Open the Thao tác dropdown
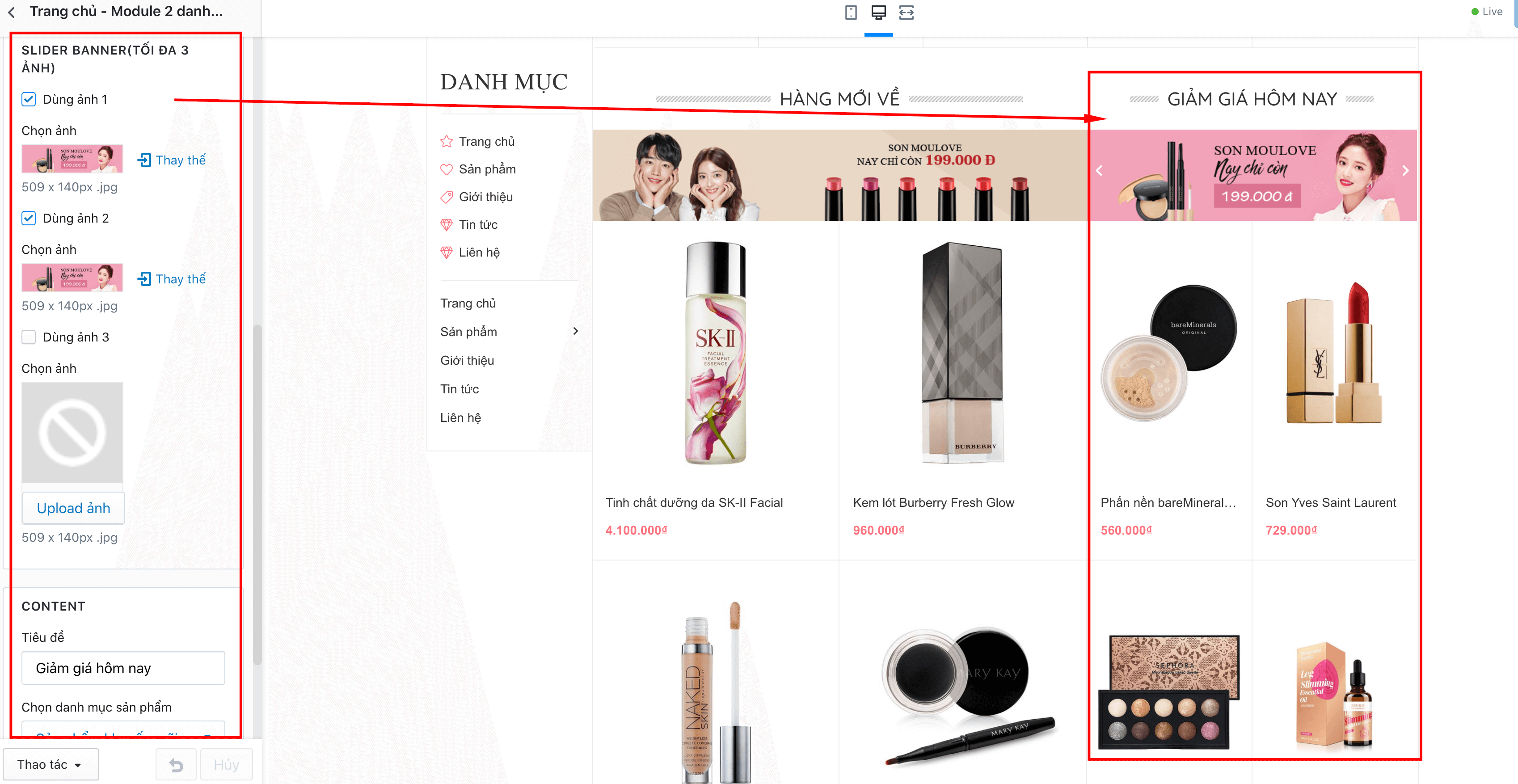 coord(51,764)
